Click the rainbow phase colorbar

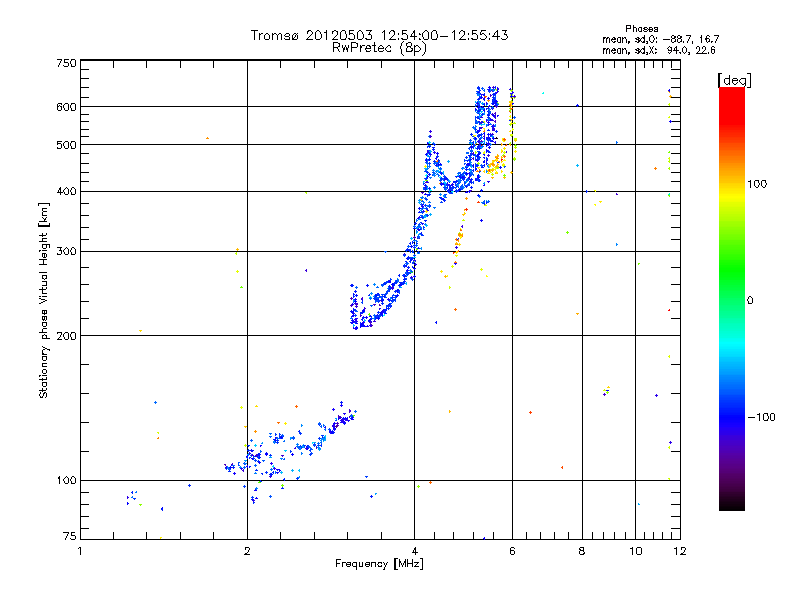click(732, 299)
